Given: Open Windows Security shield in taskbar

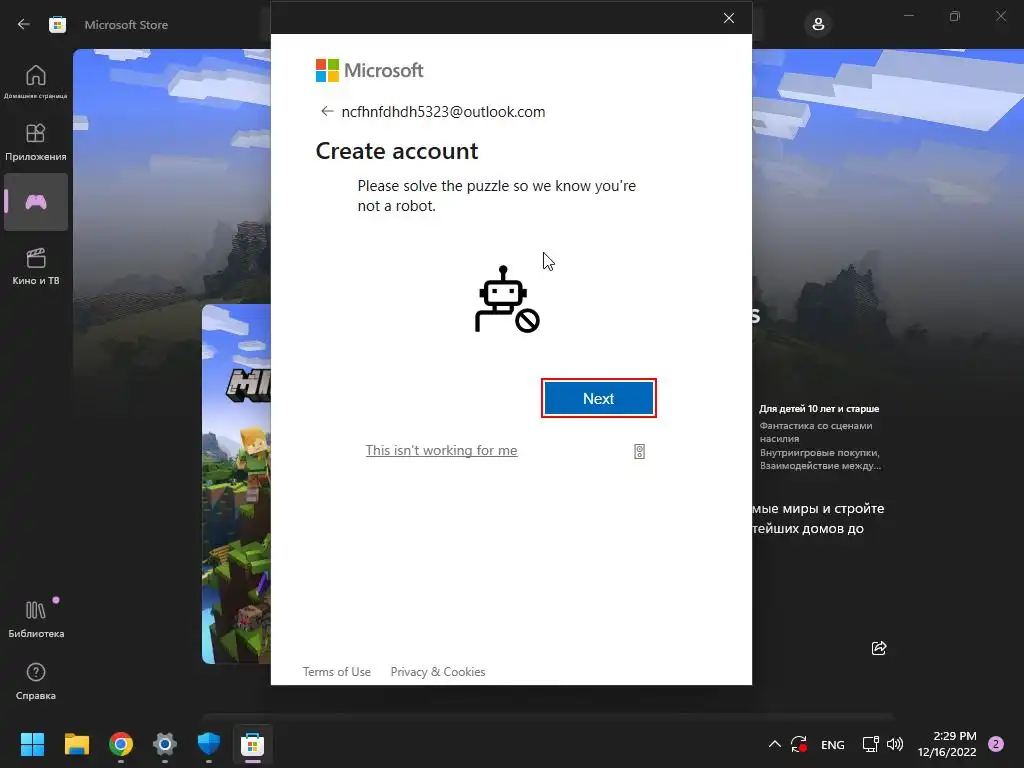Looking at the screenshot, I should (208, 744).
